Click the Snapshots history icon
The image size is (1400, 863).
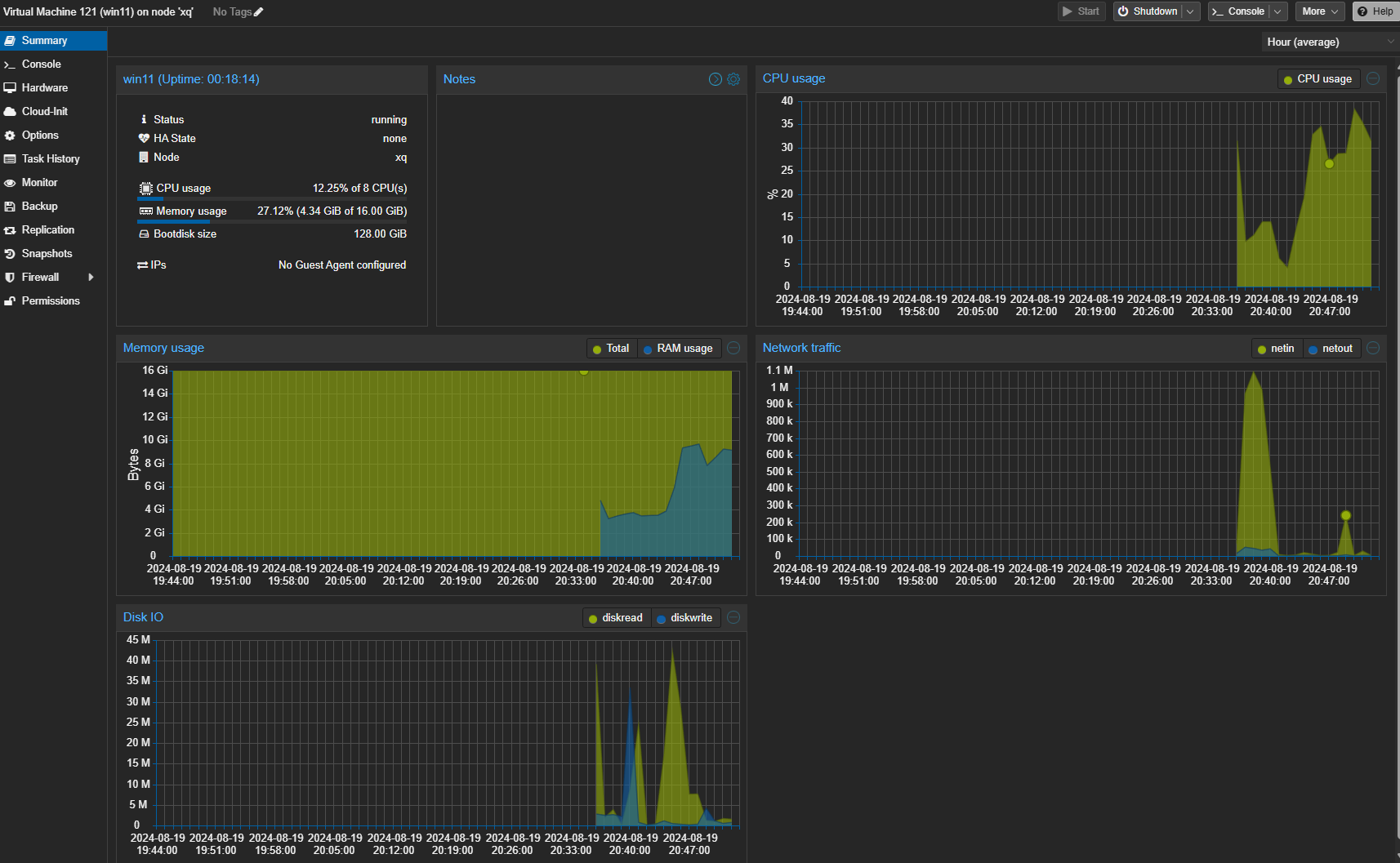point(10,253)
